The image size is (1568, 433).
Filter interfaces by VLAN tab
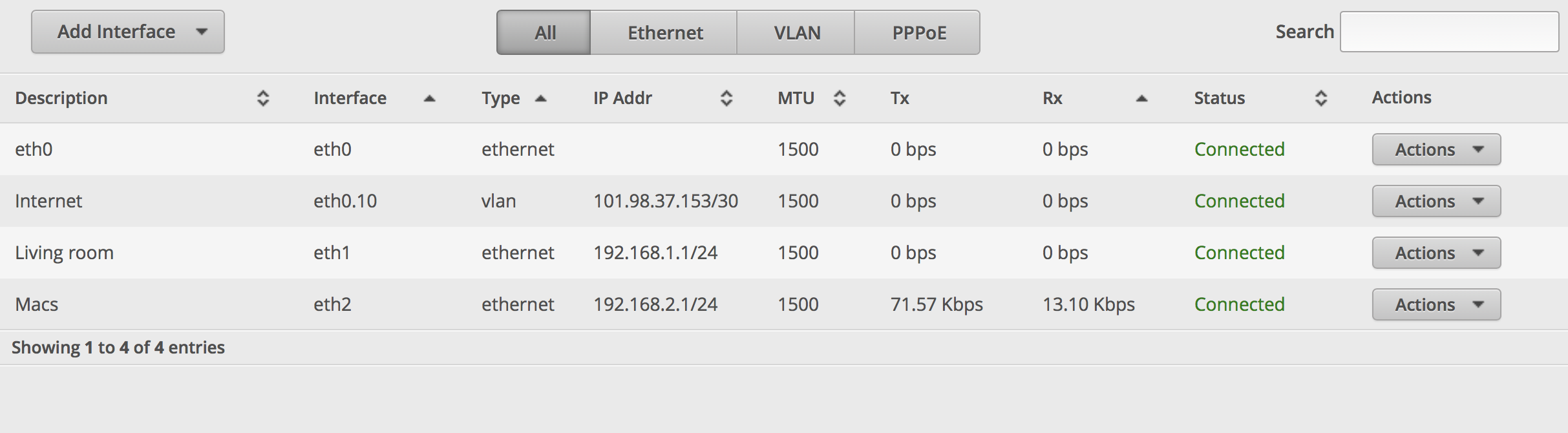coord(796,32)
